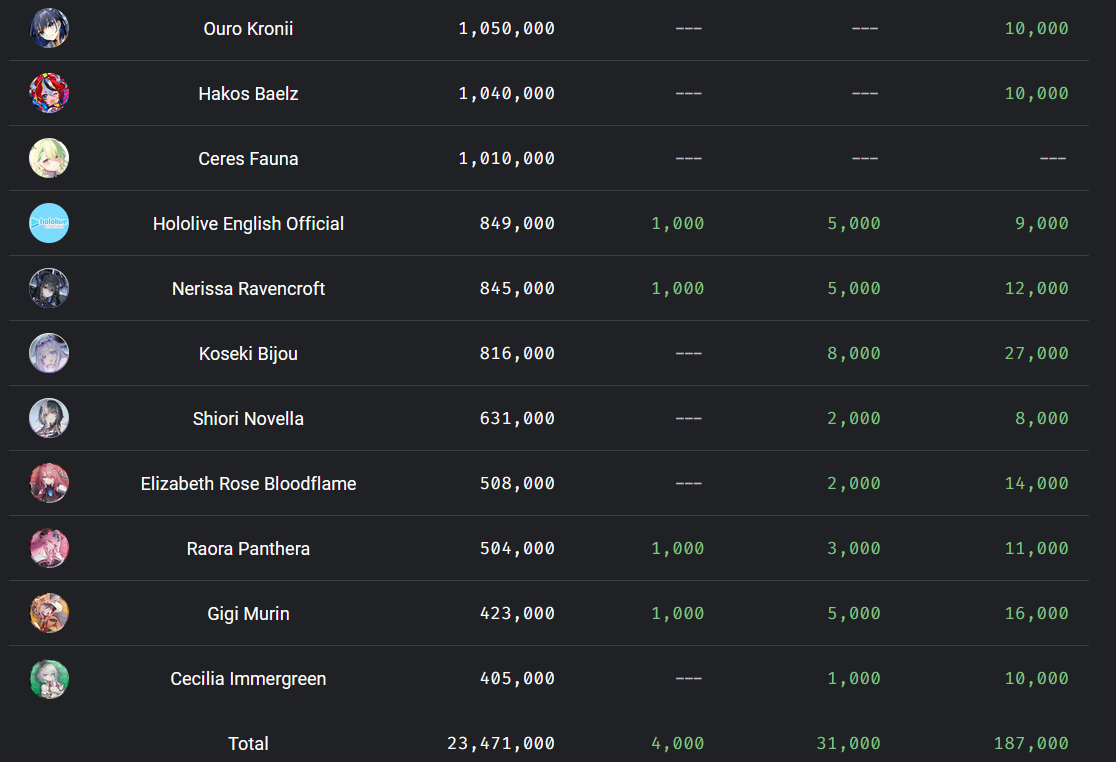Screen dimensions: 1116x762
Task: Select the Nerissa Ravencroft channel name
Action: 248,288
